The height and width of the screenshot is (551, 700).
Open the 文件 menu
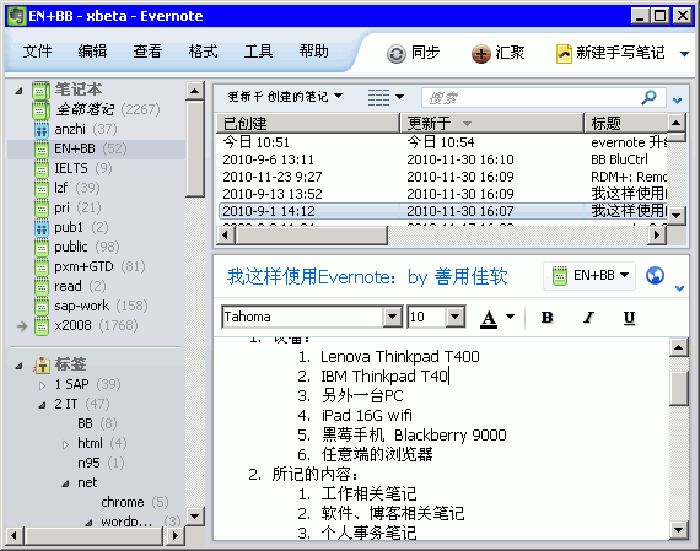click(37, 51)
